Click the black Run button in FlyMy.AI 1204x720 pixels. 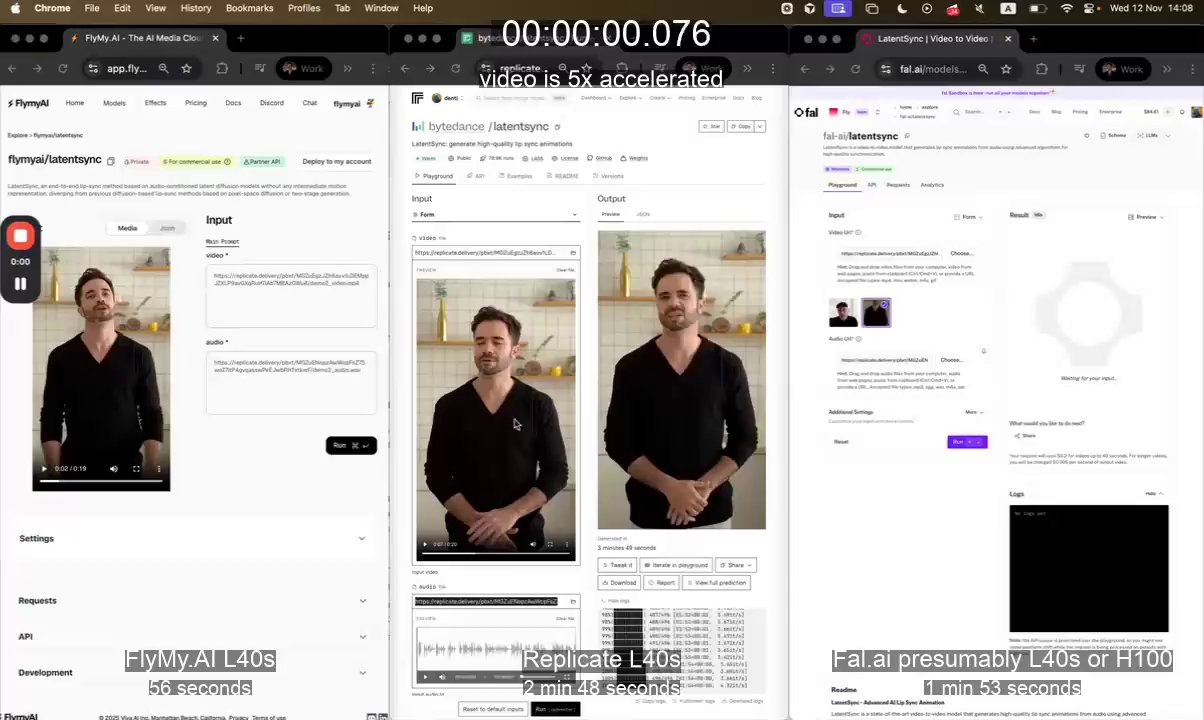351,445
